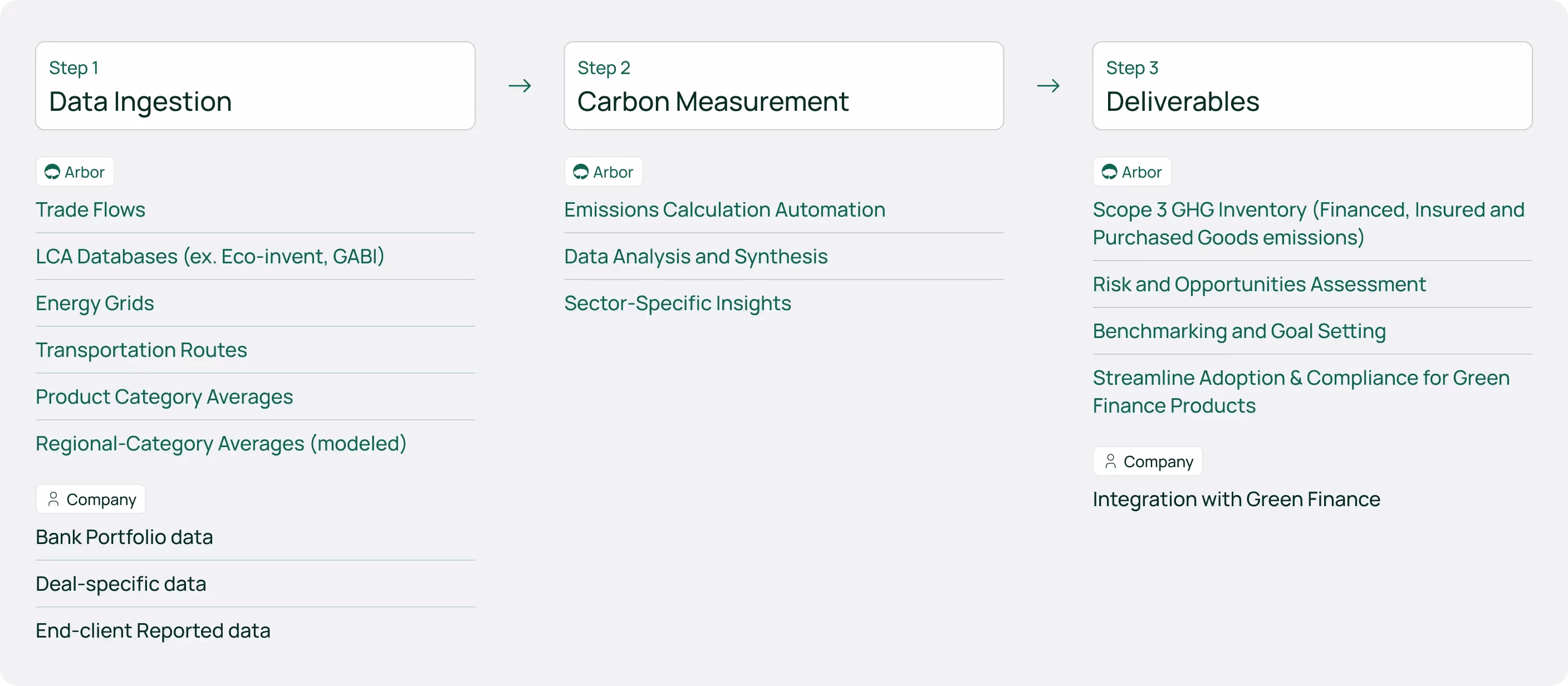The height and width of the screenshot is (686, 1568).
Task: Click the Scope 3 GHG Inventory item
Action: tap(1309, 223)
